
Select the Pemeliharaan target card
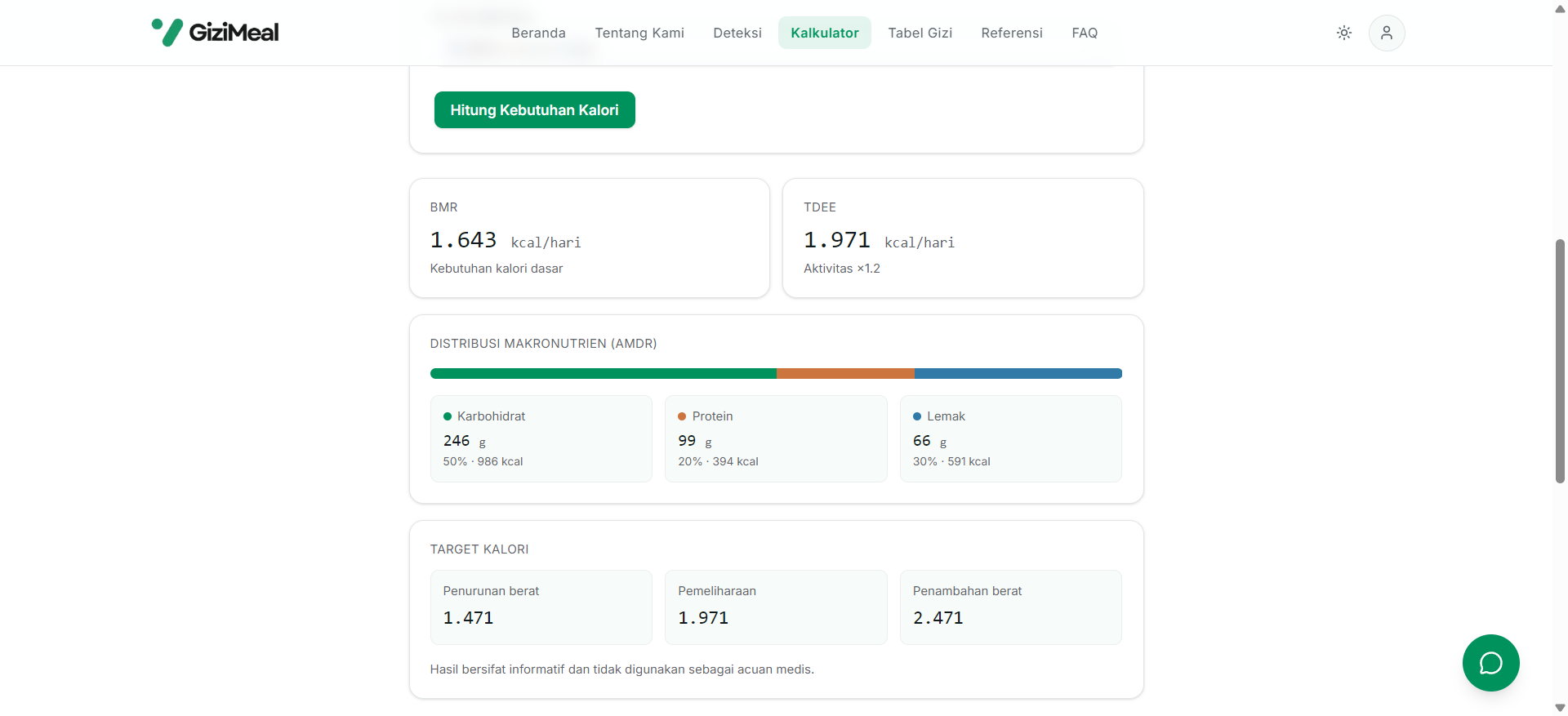(x=776, y=607)
